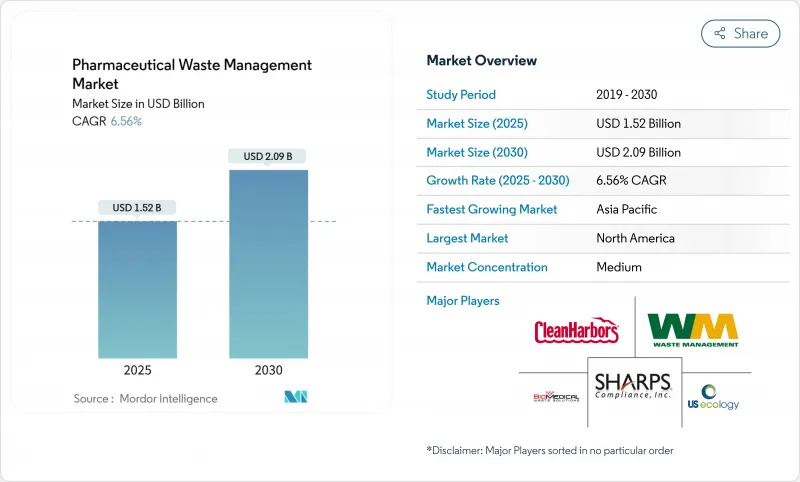Select the 2025 bar in the chart
The height and width of the screenshot is (482, 800).
(137, 289)
